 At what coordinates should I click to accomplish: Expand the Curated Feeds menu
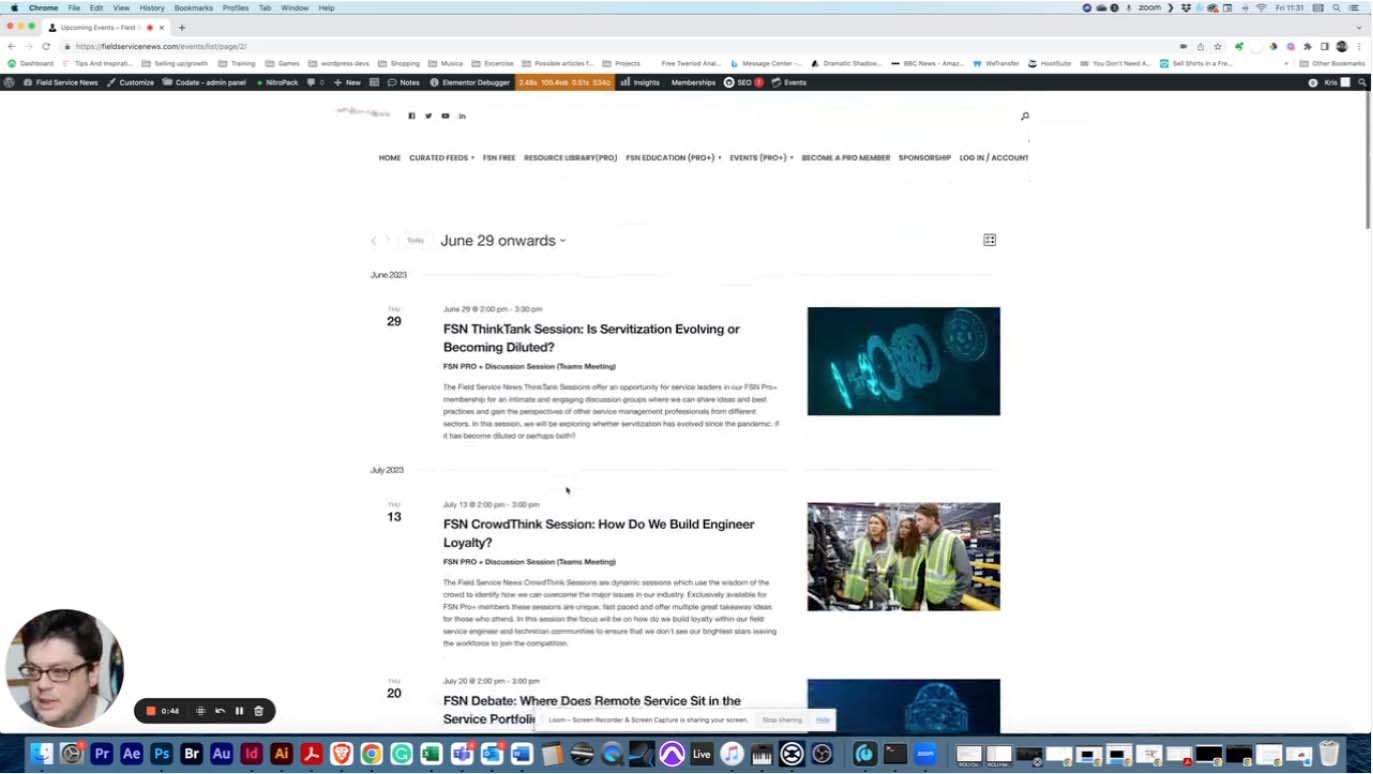[441, 158]
